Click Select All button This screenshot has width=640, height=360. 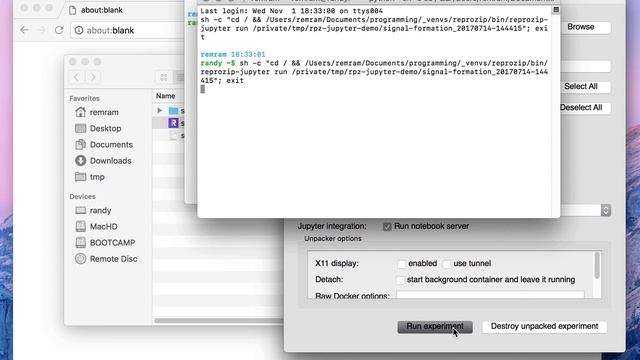point(580,87)
